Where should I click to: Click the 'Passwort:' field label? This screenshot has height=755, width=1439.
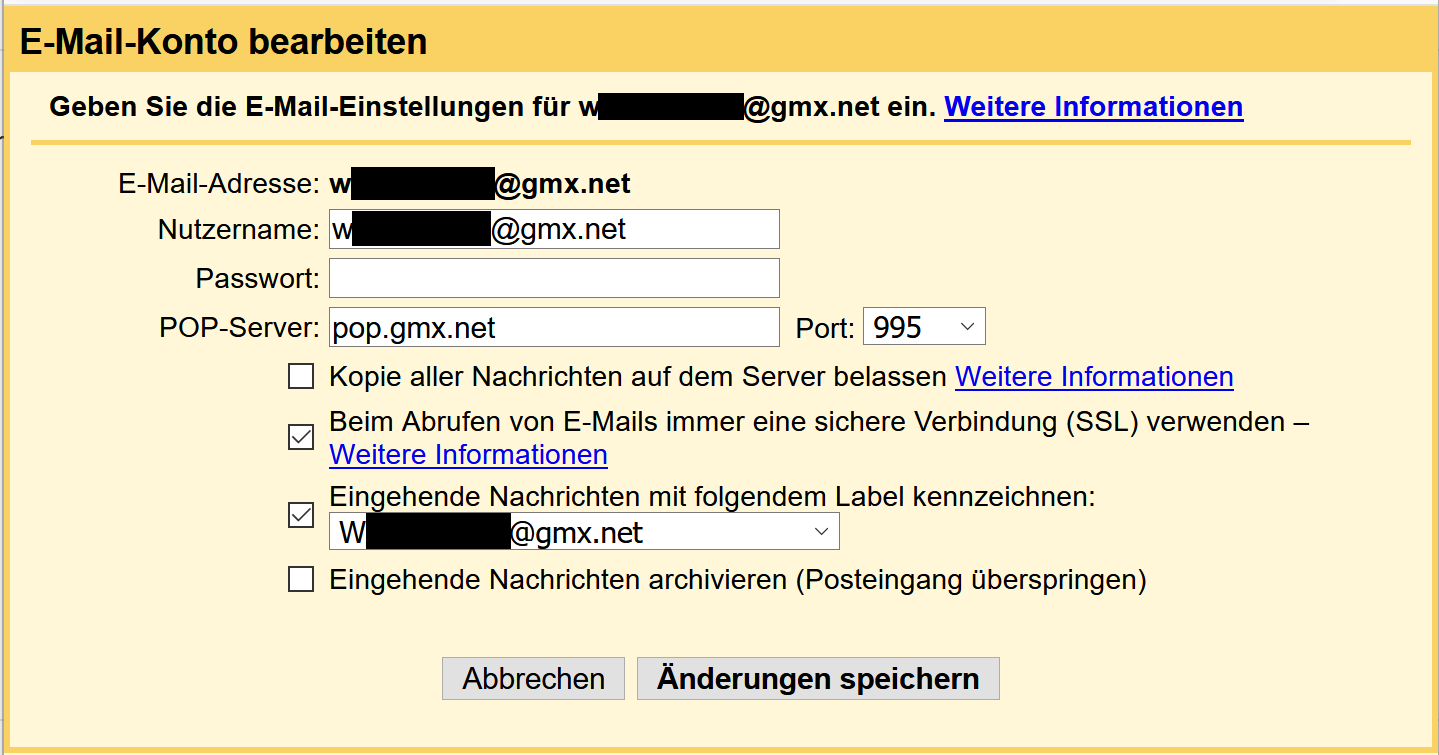coord(257,278)
